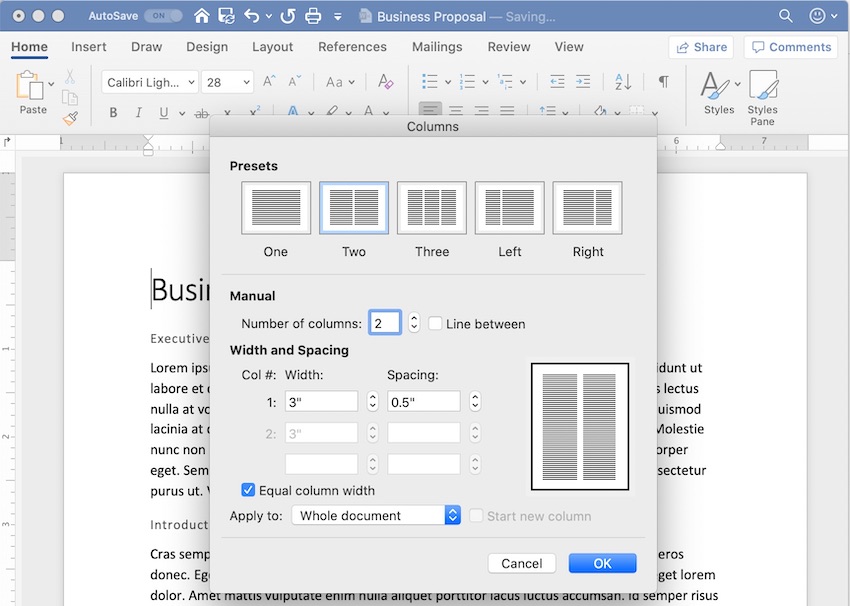Switch to the Review ribbon tab

click(x=508, y=46)
